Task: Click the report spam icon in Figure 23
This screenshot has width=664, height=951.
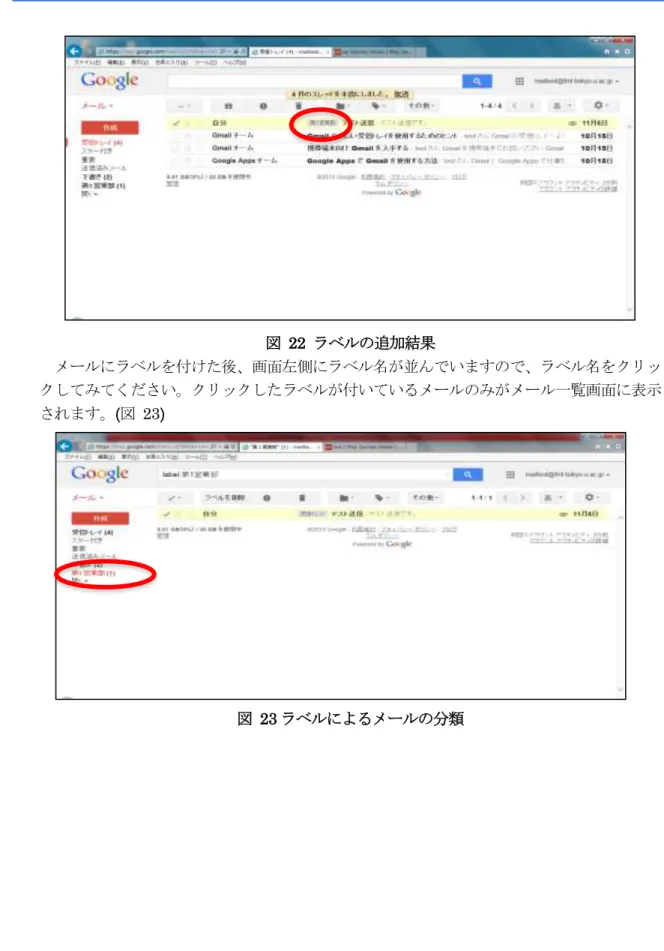Action: (x=267, y=498)
